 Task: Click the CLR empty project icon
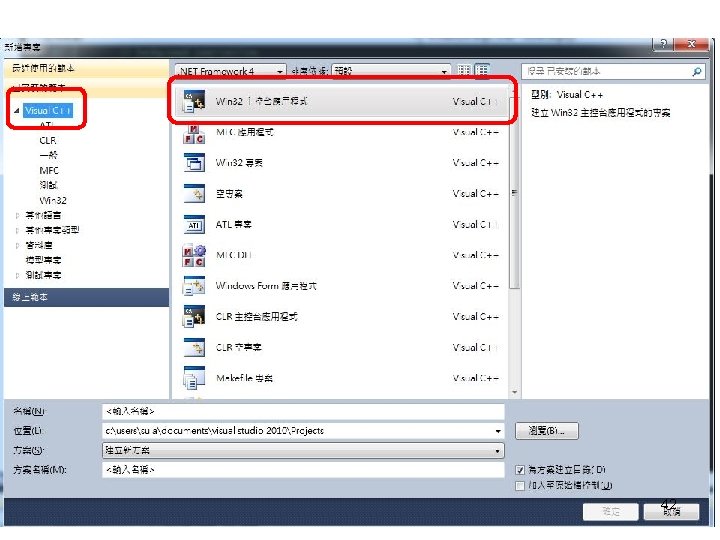click(194, 348)
